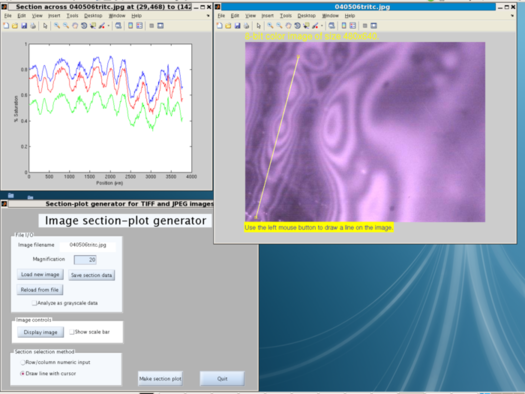525x394 pixels.
Task: Select Edit Plot arrow in section plot window
Action: (45, 26)
